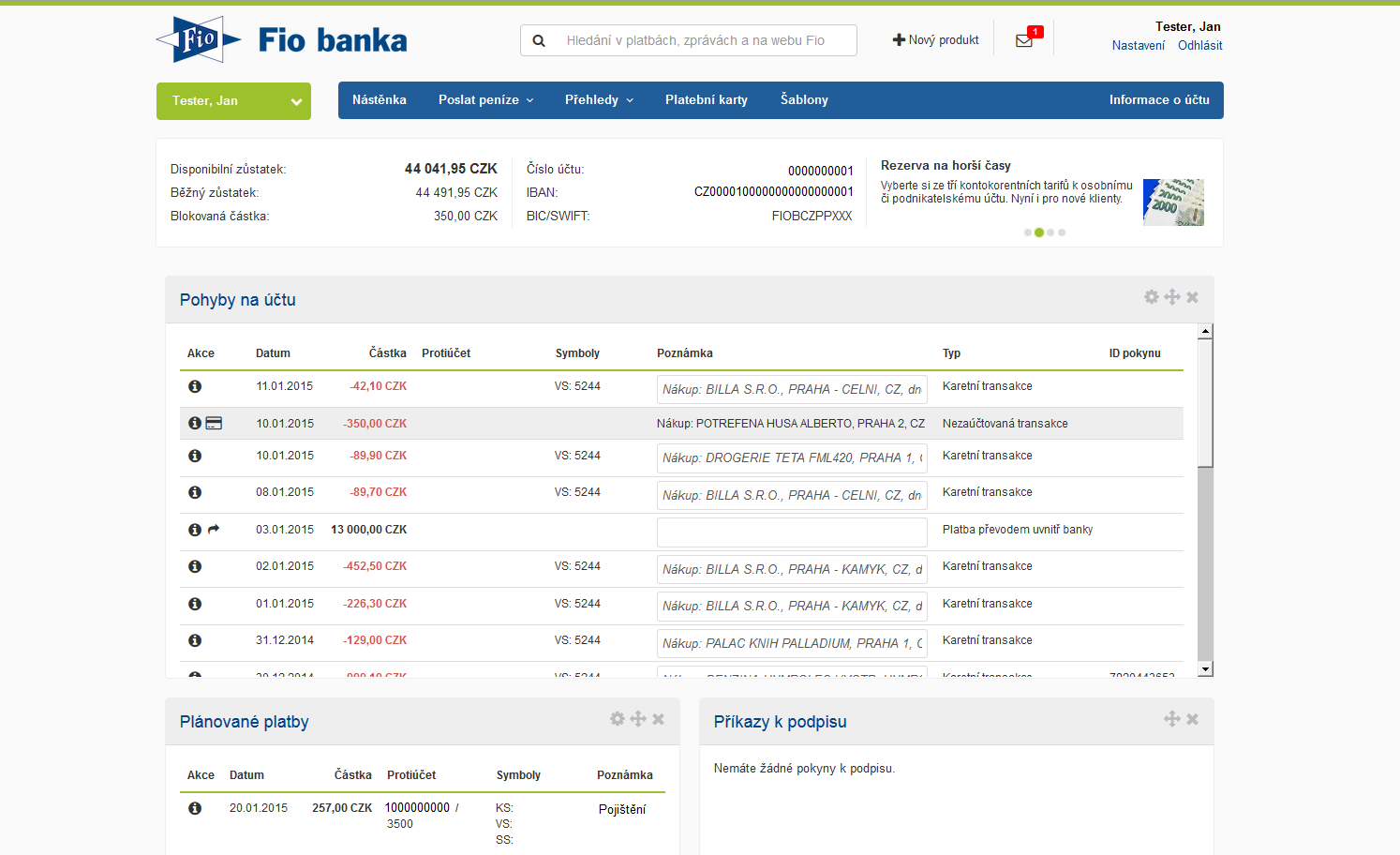Open the Poslat peníze dropdown menu
The width and height of the screenshot is (1400, 855).
485,100
